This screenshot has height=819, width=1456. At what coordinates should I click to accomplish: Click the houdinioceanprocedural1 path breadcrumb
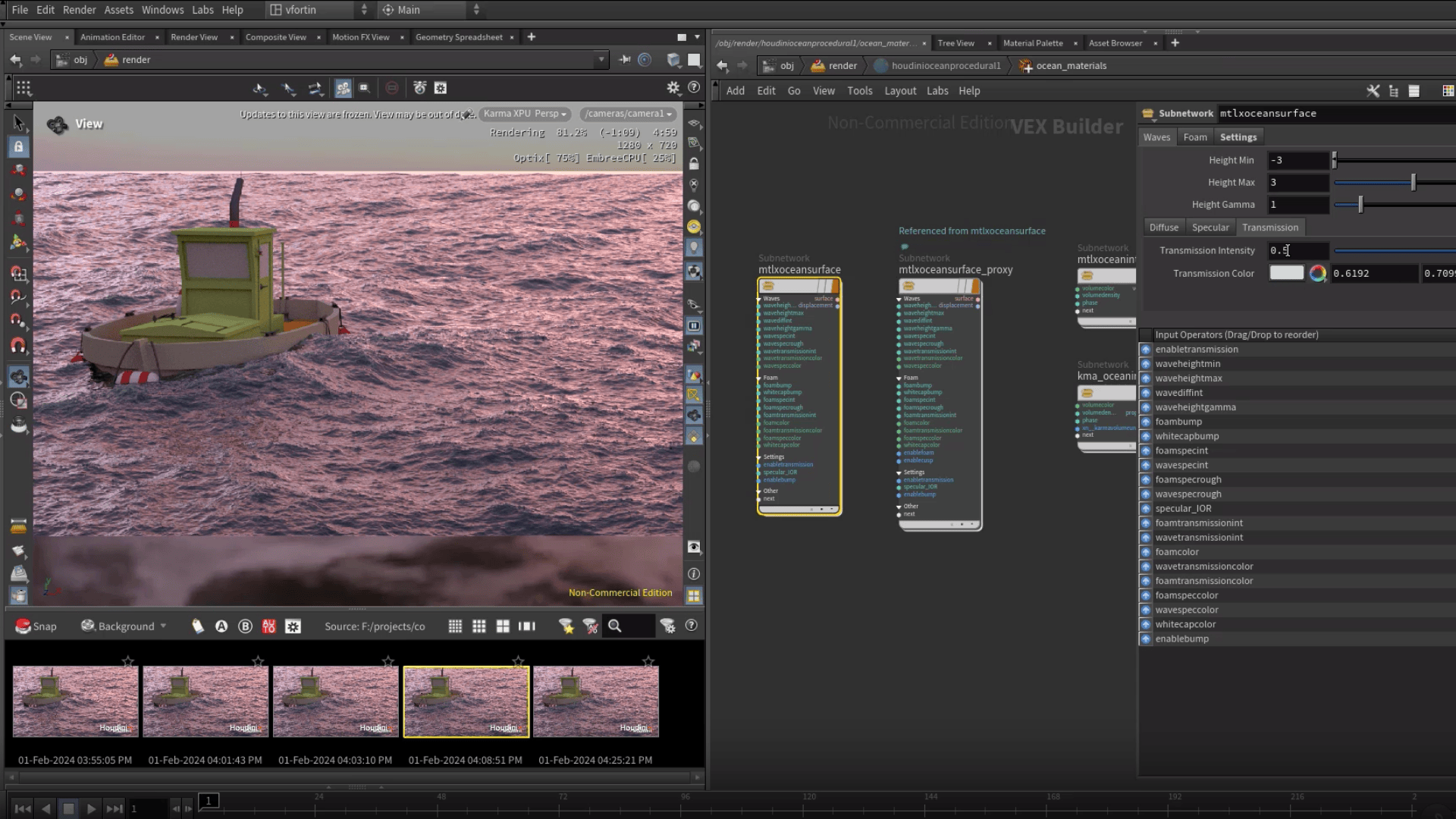937,66
